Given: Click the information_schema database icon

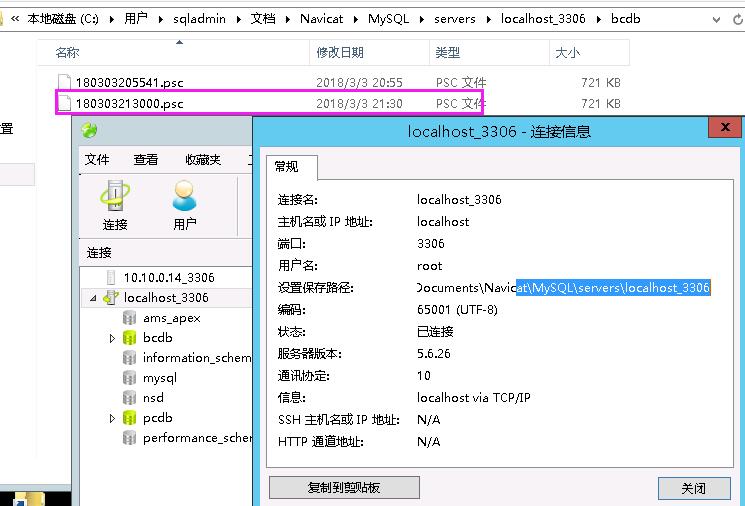Looking at the screenshot, I should [x=129, y=358].
